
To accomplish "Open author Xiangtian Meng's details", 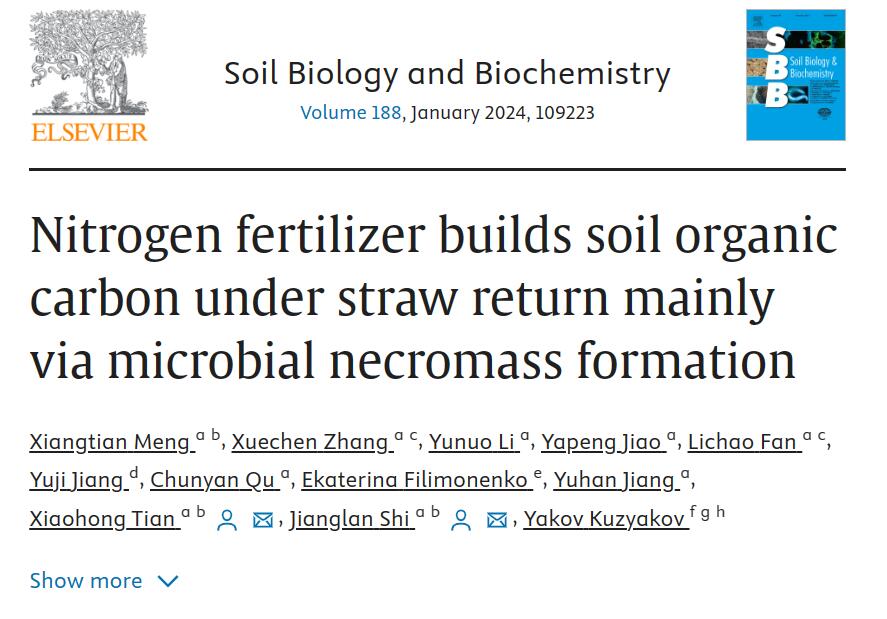I will tap(110, 442).
